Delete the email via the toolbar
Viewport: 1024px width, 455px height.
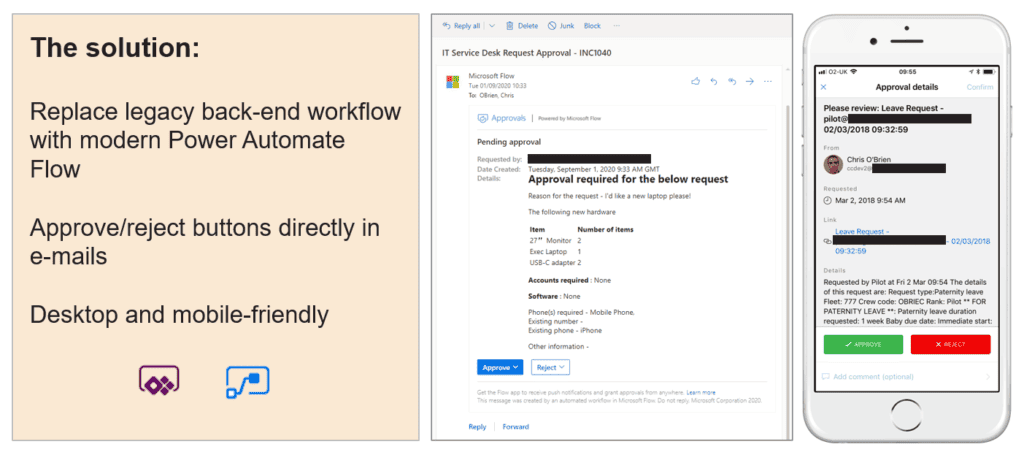522,26
